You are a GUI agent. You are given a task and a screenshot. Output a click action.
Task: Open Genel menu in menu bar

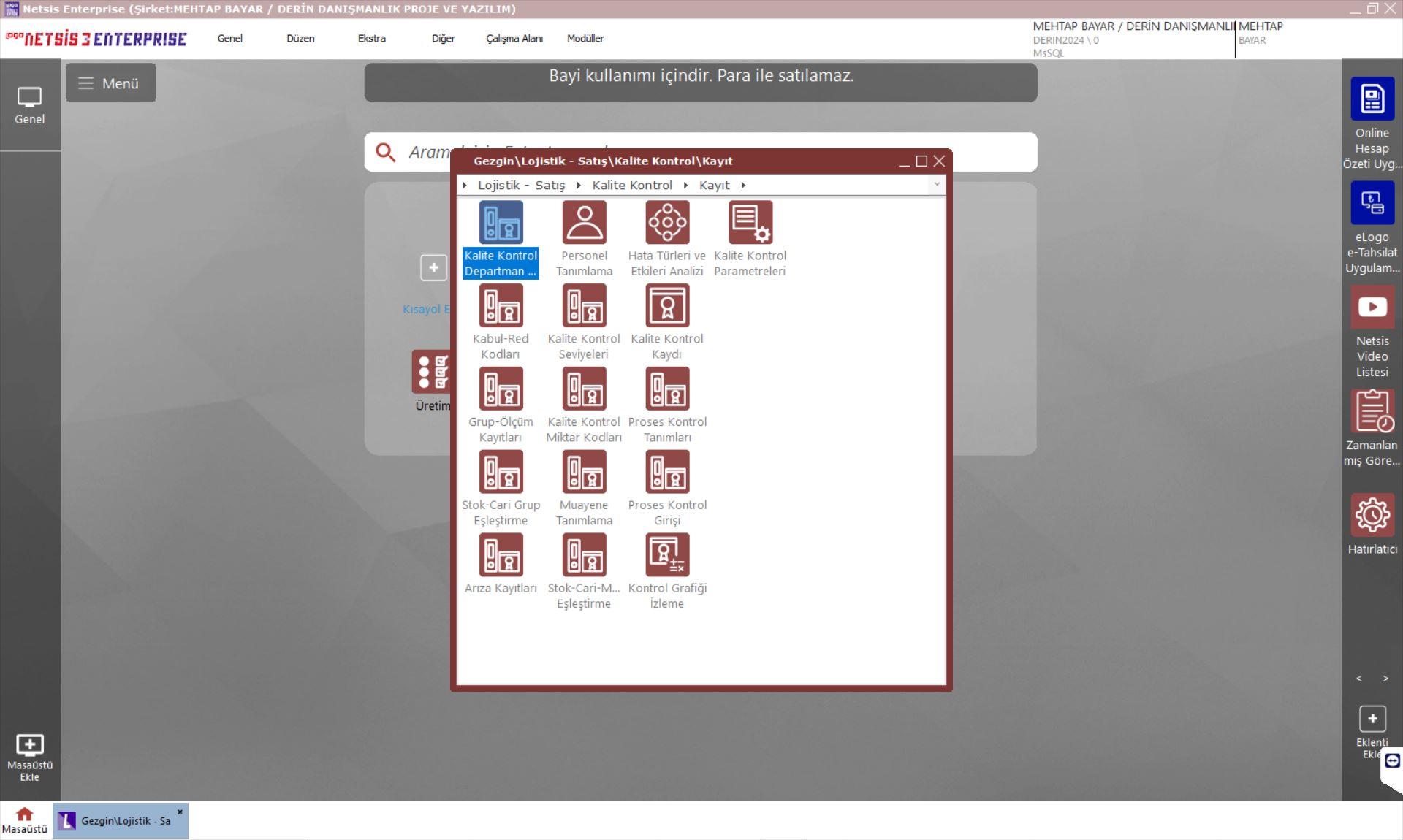coord(229,39)
